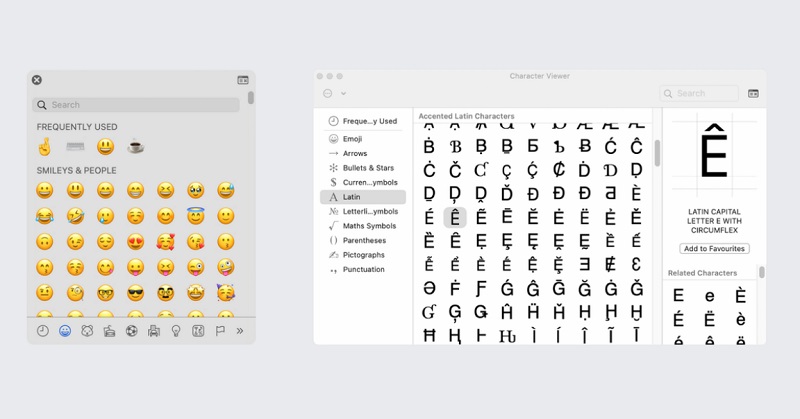Expand emoji picker to full Character Viewer

[x=243, y=80]
